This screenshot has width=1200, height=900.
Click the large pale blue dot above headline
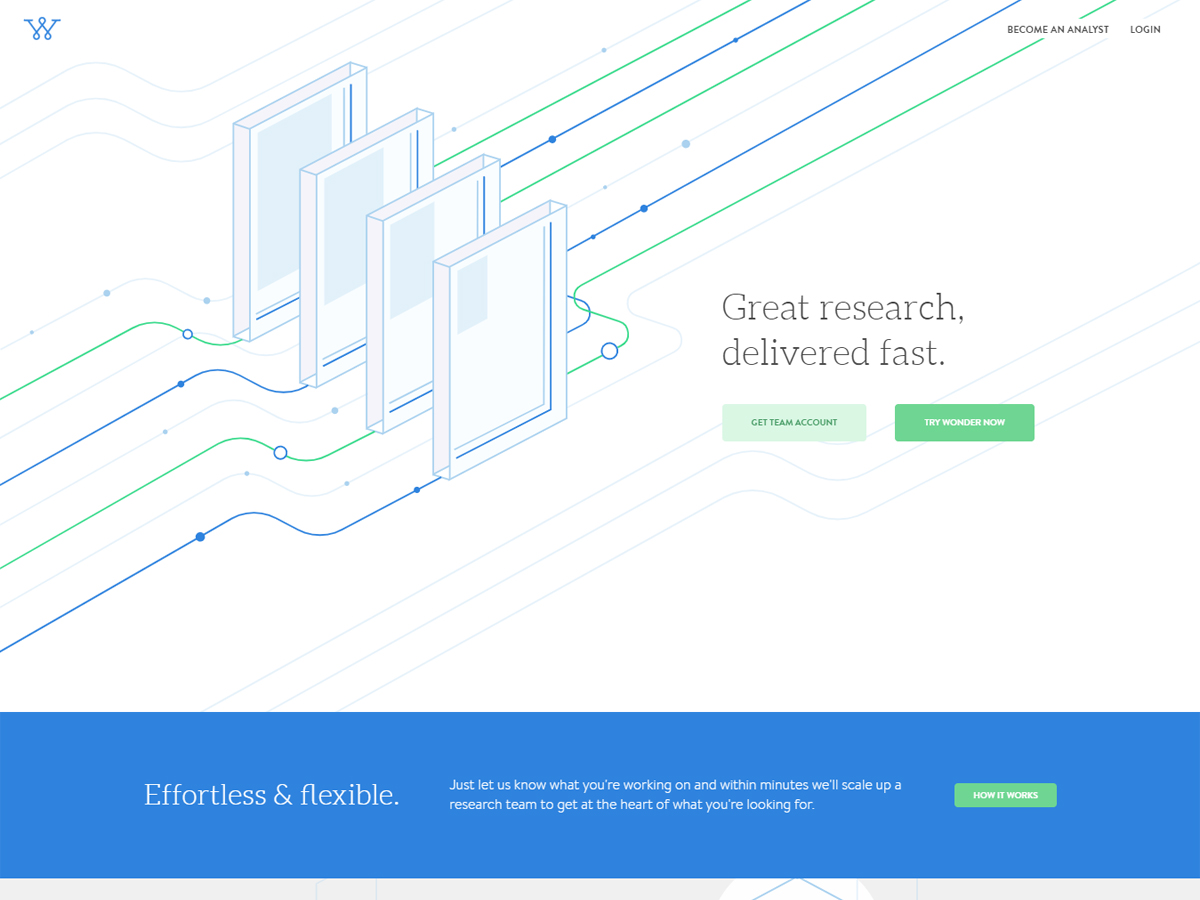[686, 144]
